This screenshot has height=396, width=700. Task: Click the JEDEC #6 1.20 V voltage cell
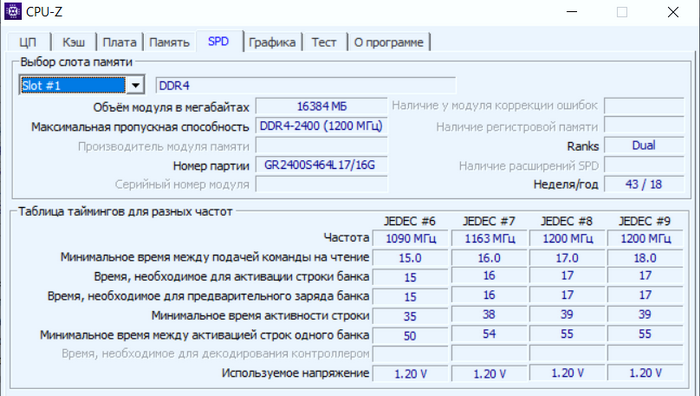click(x=410, y=374)
